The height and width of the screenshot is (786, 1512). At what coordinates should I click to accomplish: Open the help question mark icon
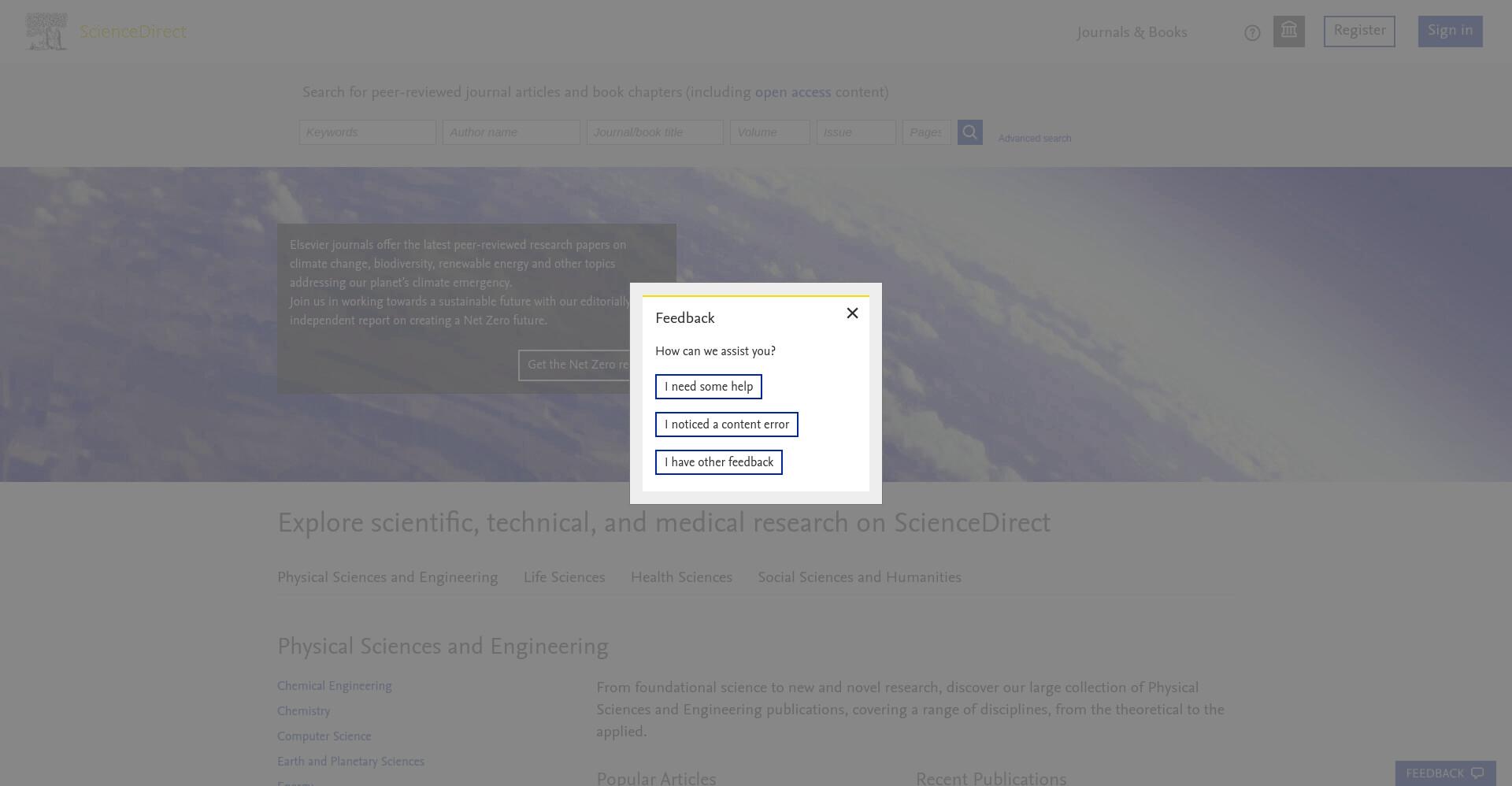click(x=1252, y=33)
